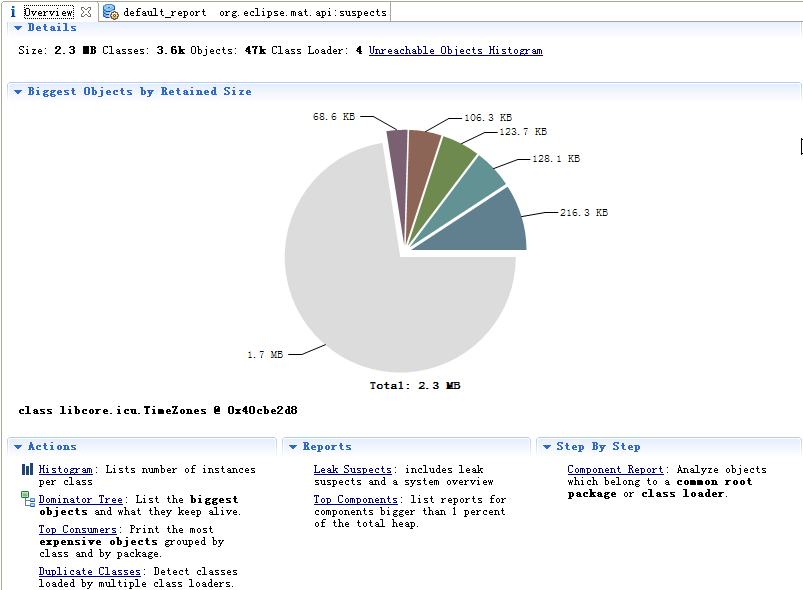
Task: Click the 128.1 KB label
Action: (x=556, y=159)
